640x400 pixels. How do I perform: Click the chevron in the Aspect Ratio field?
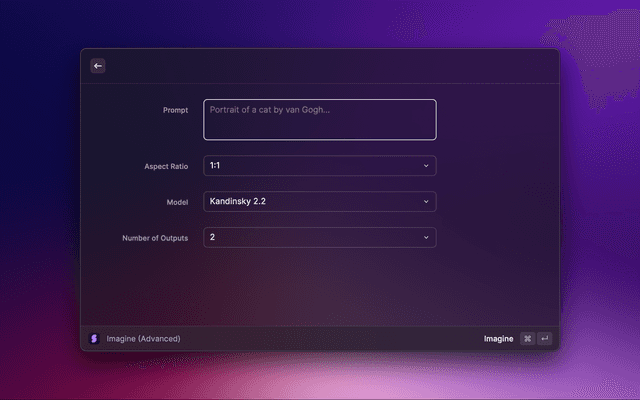coord(425,165)
